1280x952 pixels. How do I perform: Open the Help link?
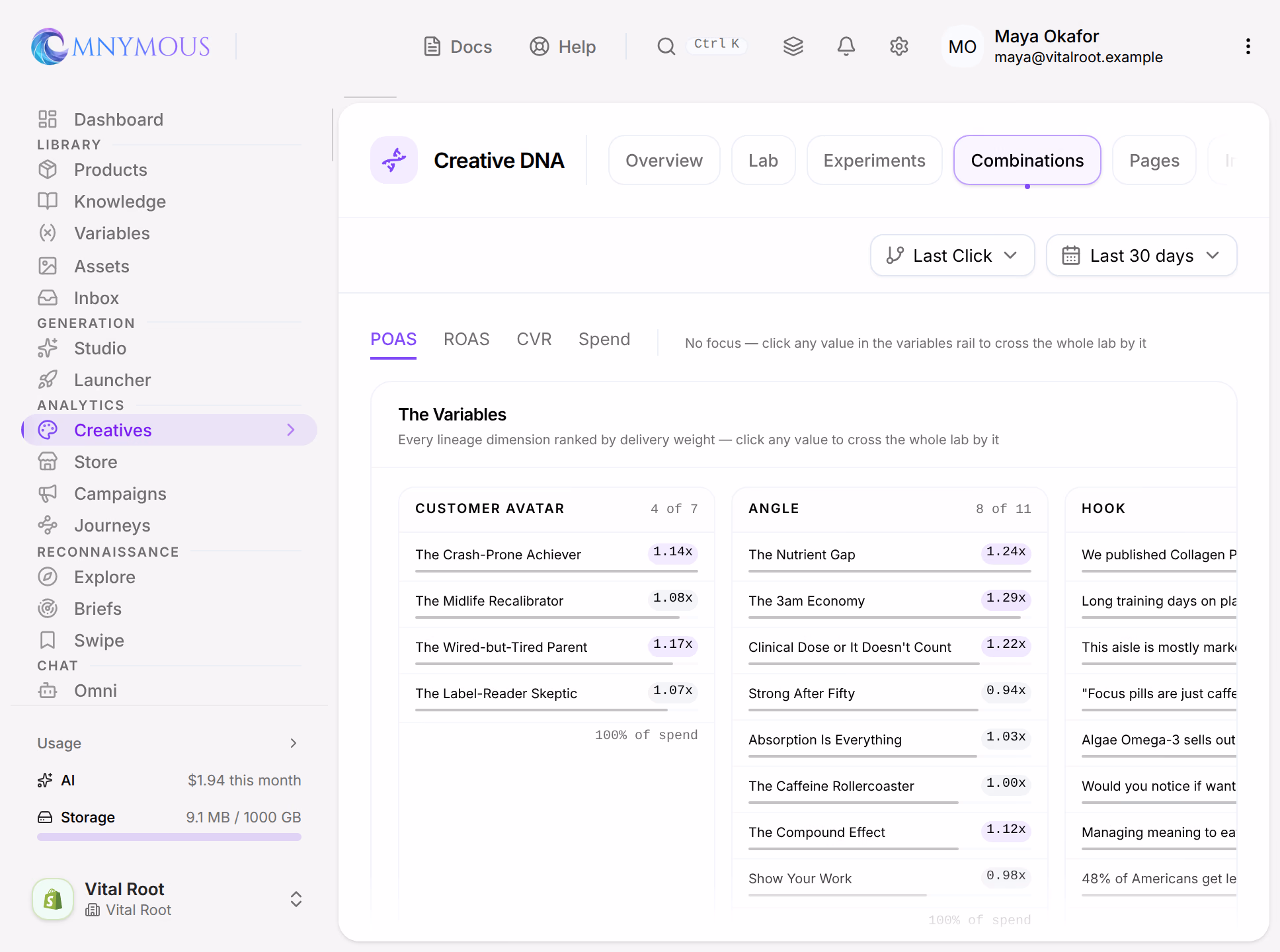pyautogui.click(x=563, y=46)
